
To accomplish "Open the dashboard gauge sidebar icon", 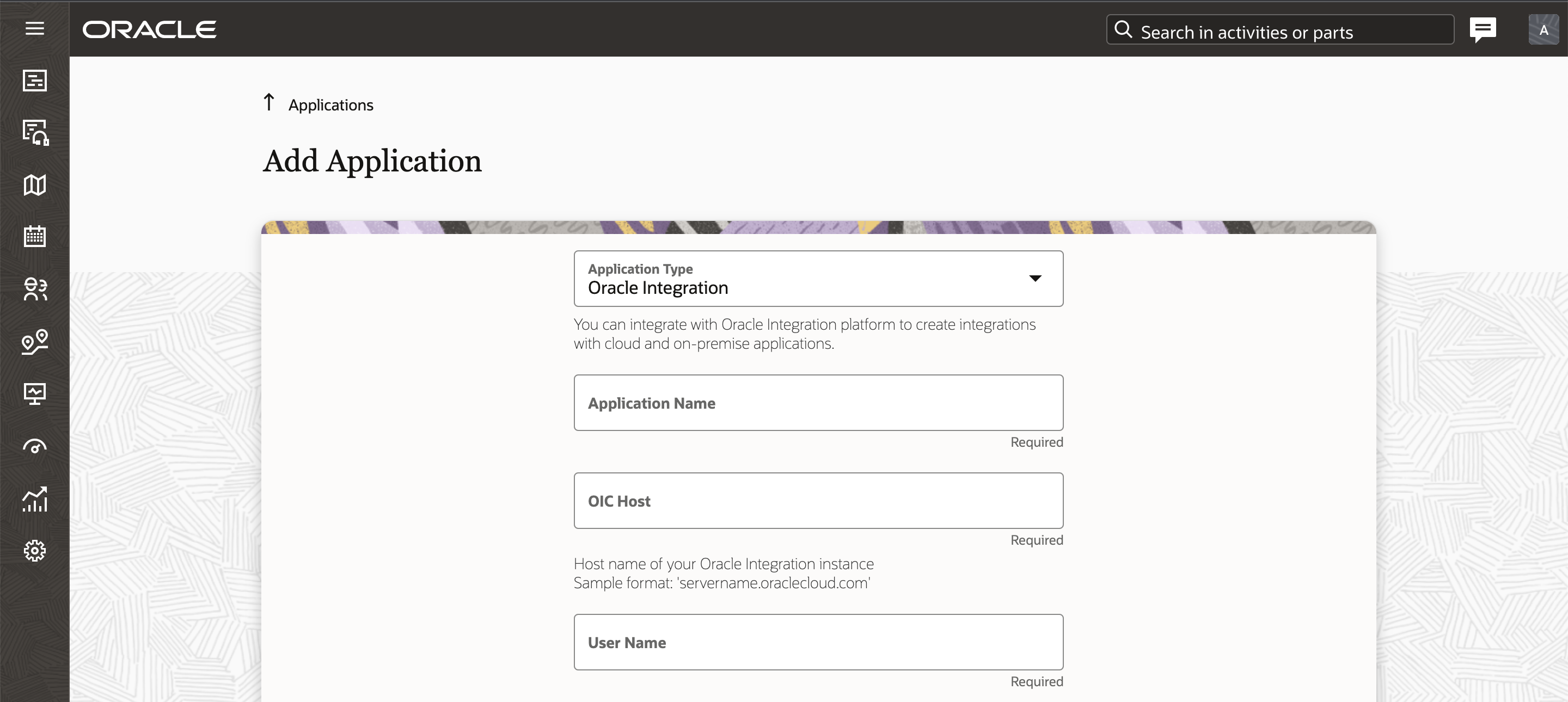I will pyautogui.click(x=35, y=447).
